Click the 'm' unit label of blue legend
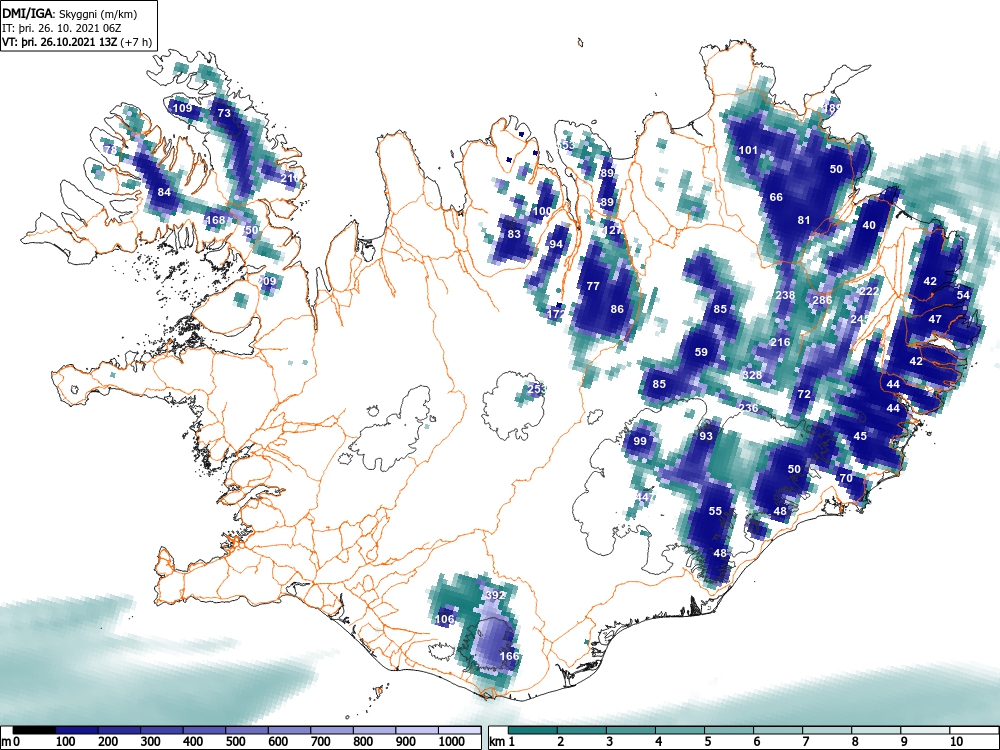 [6, 742]
